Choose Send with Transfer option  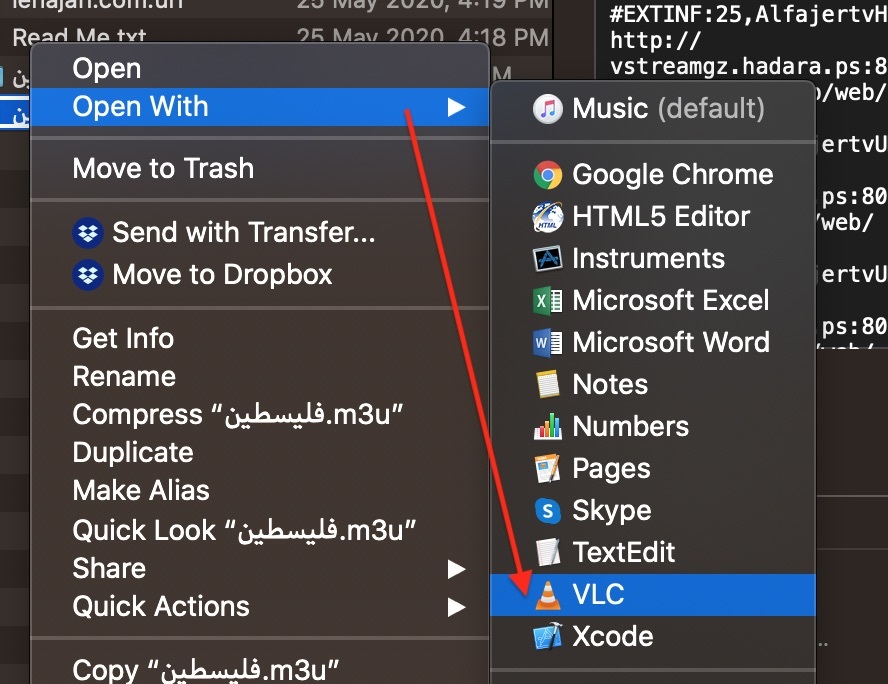point(243,233)
